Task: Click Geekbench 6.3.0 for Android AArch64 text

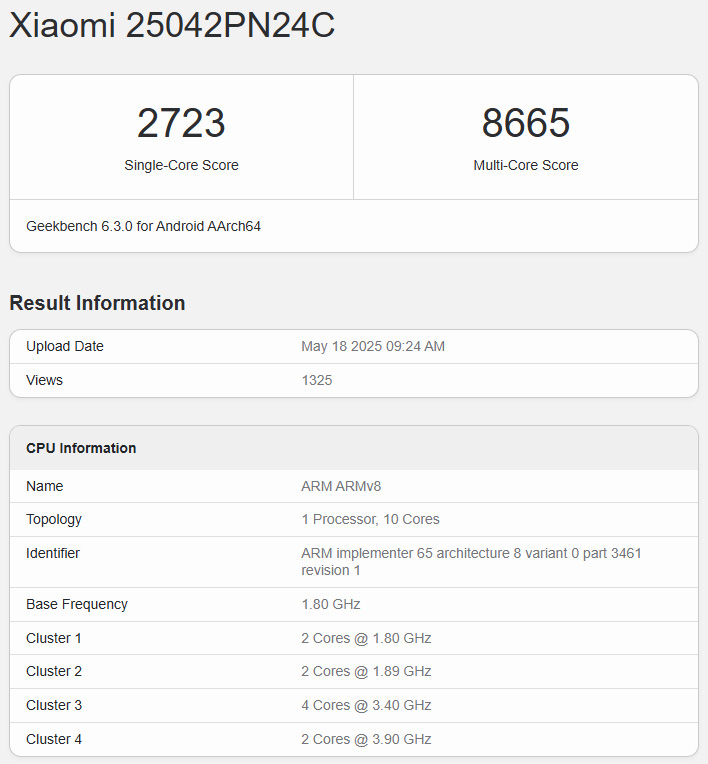Action: [x=143, y=226]
